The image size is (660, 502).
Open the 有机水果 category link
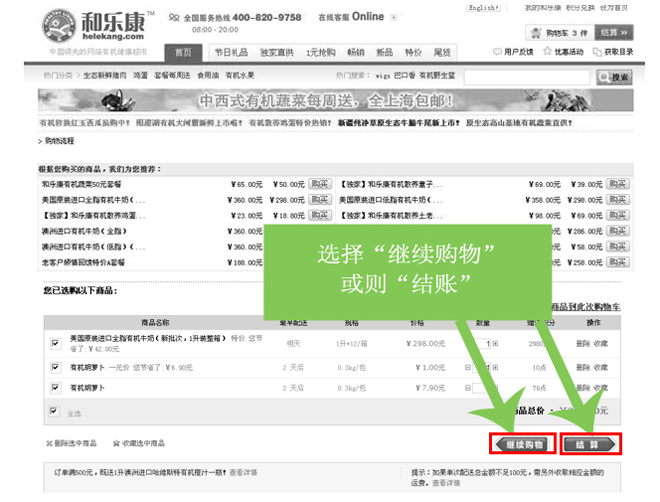click(x=240, y=75)
